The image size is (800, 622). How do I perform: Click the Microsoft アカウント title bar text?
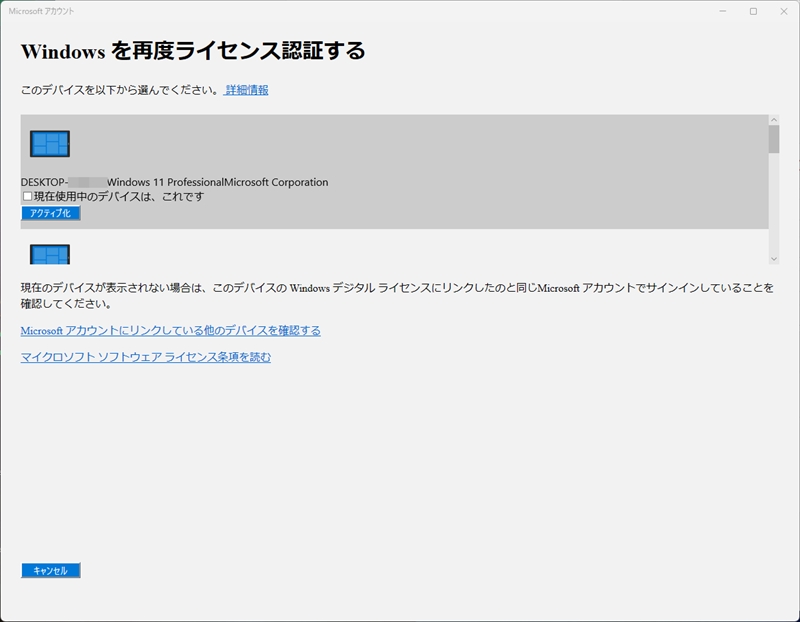pos(41,11)
